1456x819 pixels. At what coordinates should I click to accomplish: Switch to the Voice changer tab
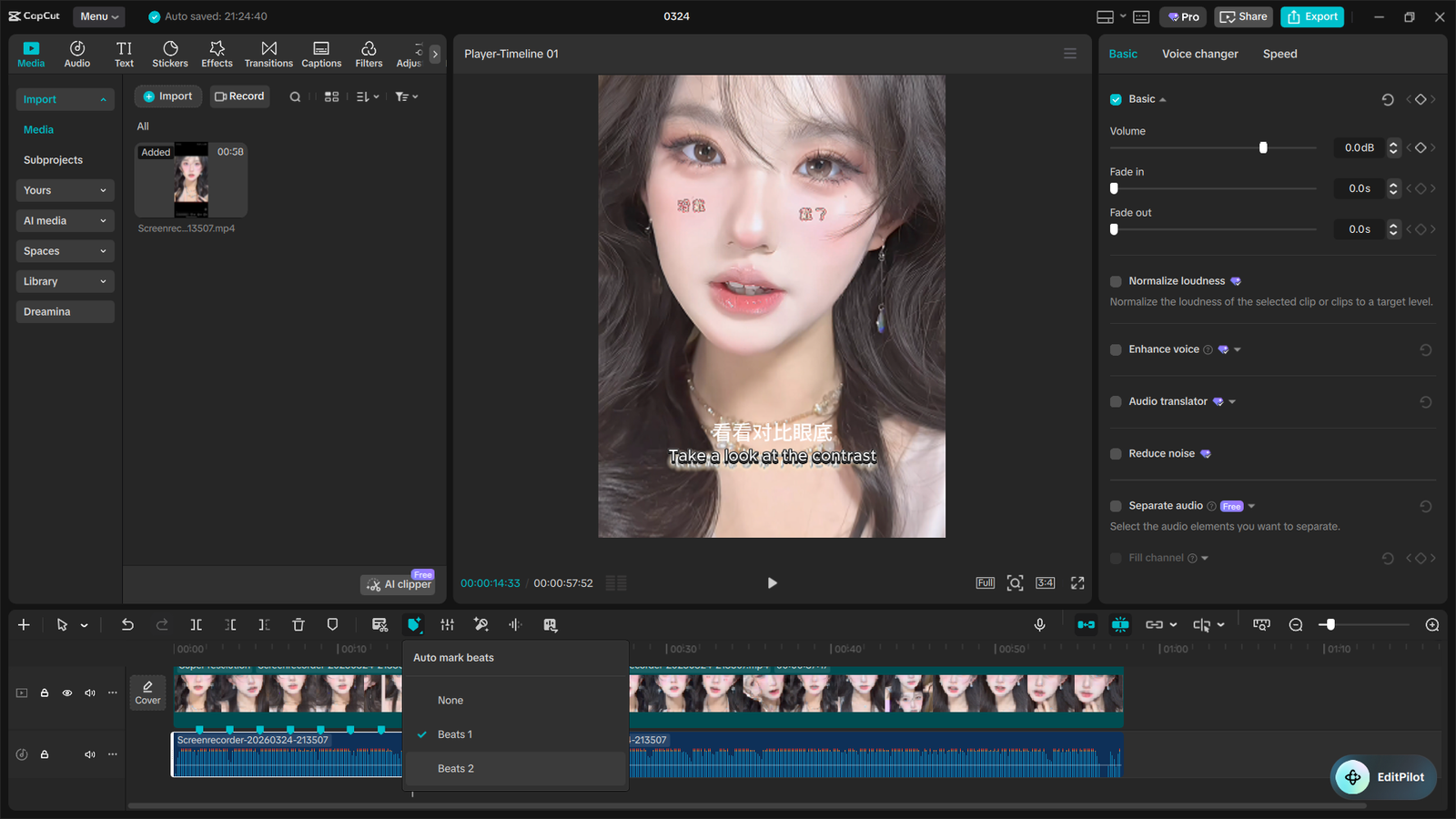1199,54
